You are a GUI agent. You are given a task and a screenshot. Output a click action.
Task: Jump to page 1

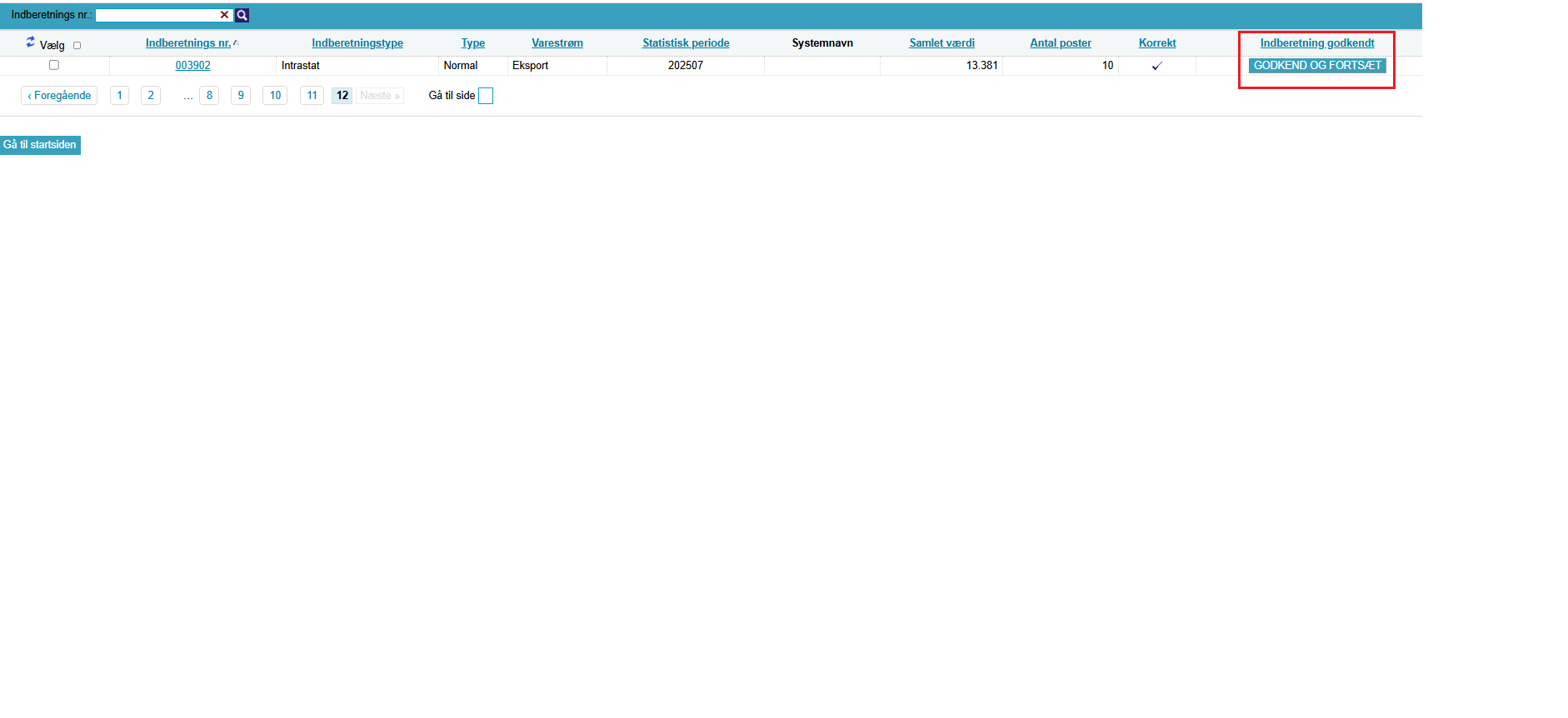[119, 96]
